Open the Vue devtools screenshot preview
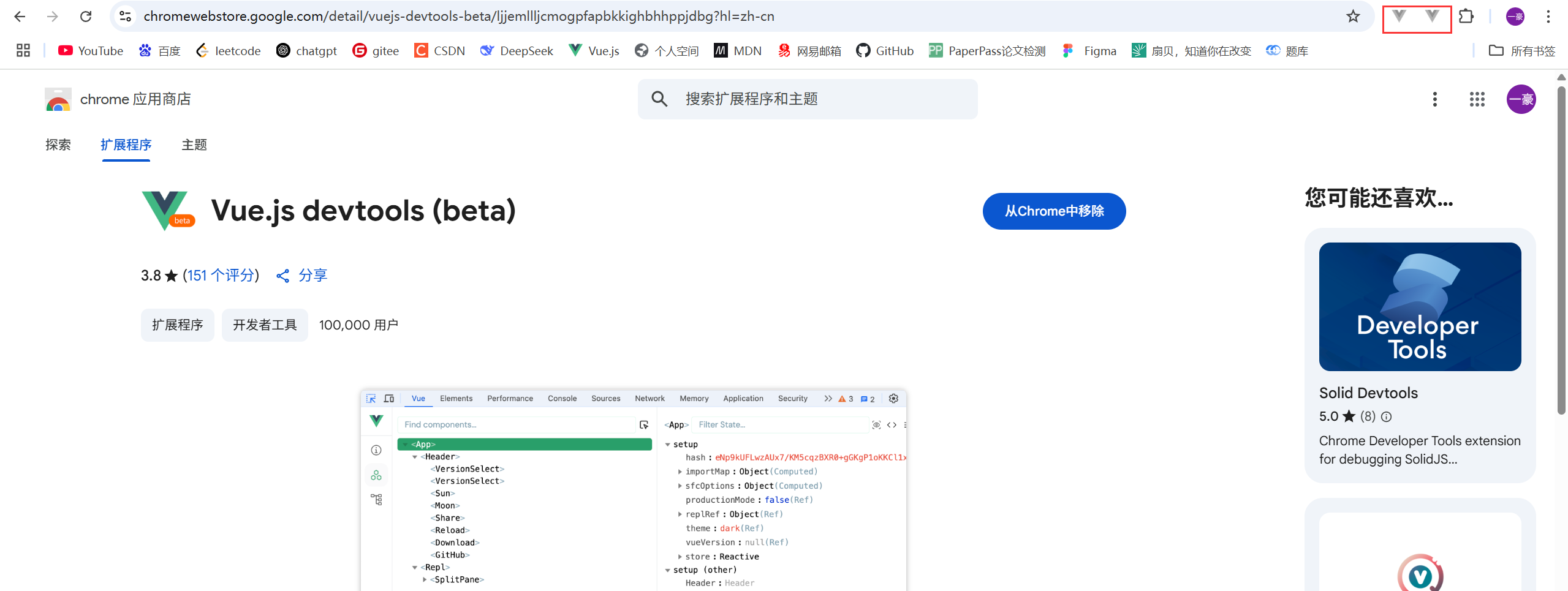This screenshot has width=1568, height=591. click(634, 490)
